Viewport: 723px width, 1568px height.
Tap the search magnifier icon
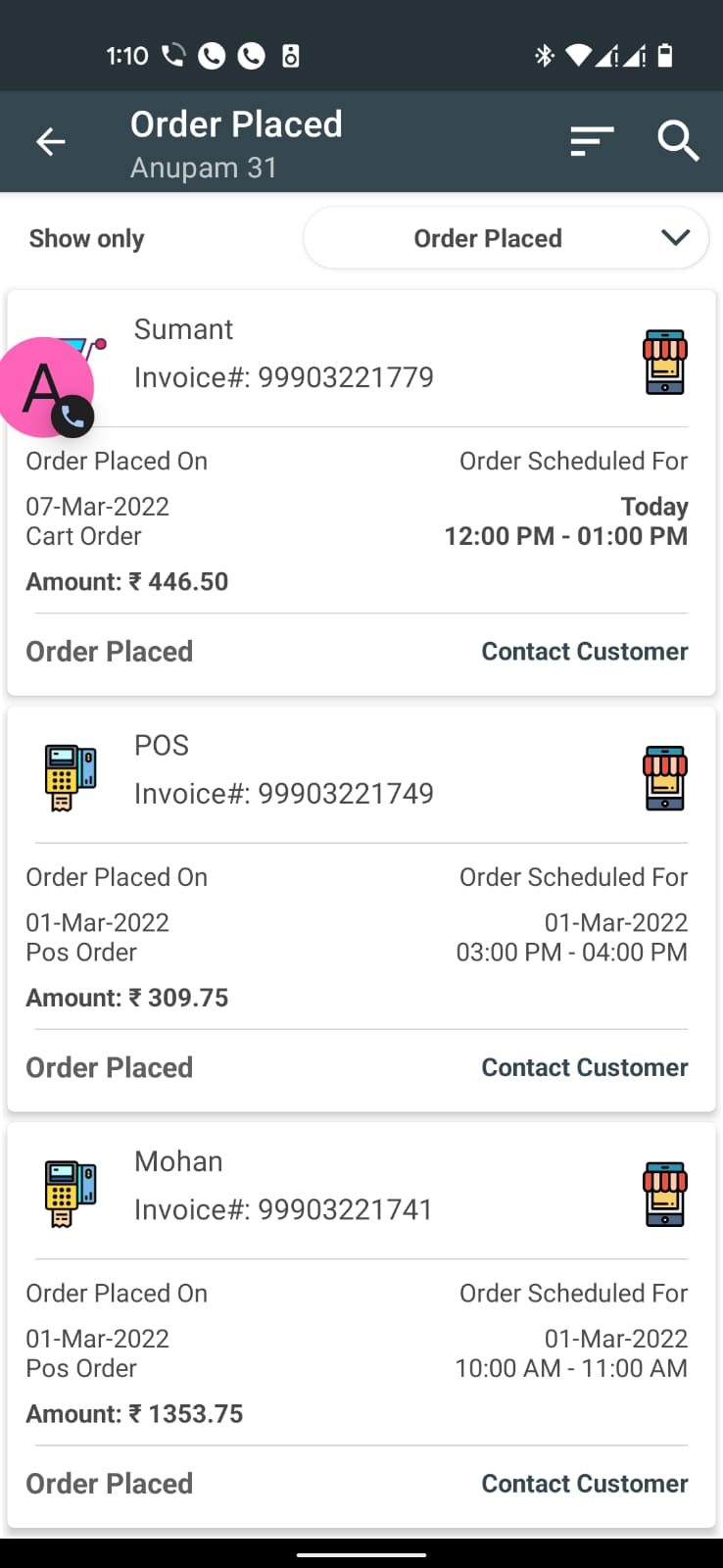(x=677, y=142)
